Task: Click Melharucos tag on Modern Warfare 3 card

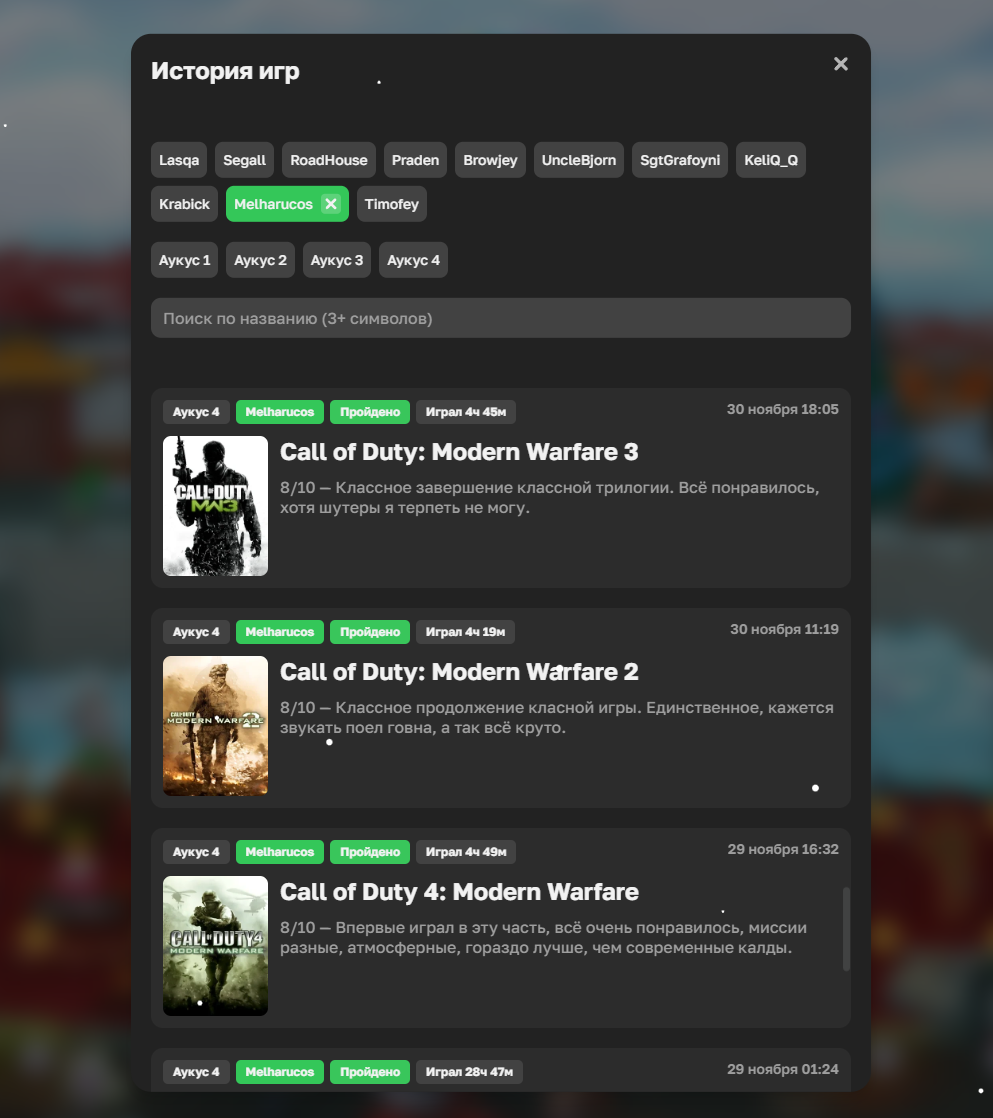Action: (x=279, y=412)
